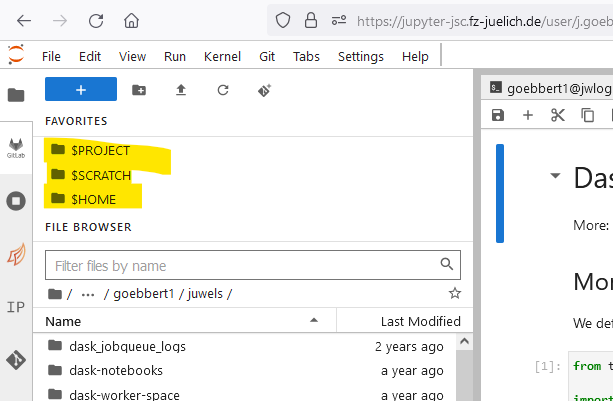Screen dimensions: 613x401
Task: Select the dask_jobqueue_logs folder
Action: click(x=245, y=346)
